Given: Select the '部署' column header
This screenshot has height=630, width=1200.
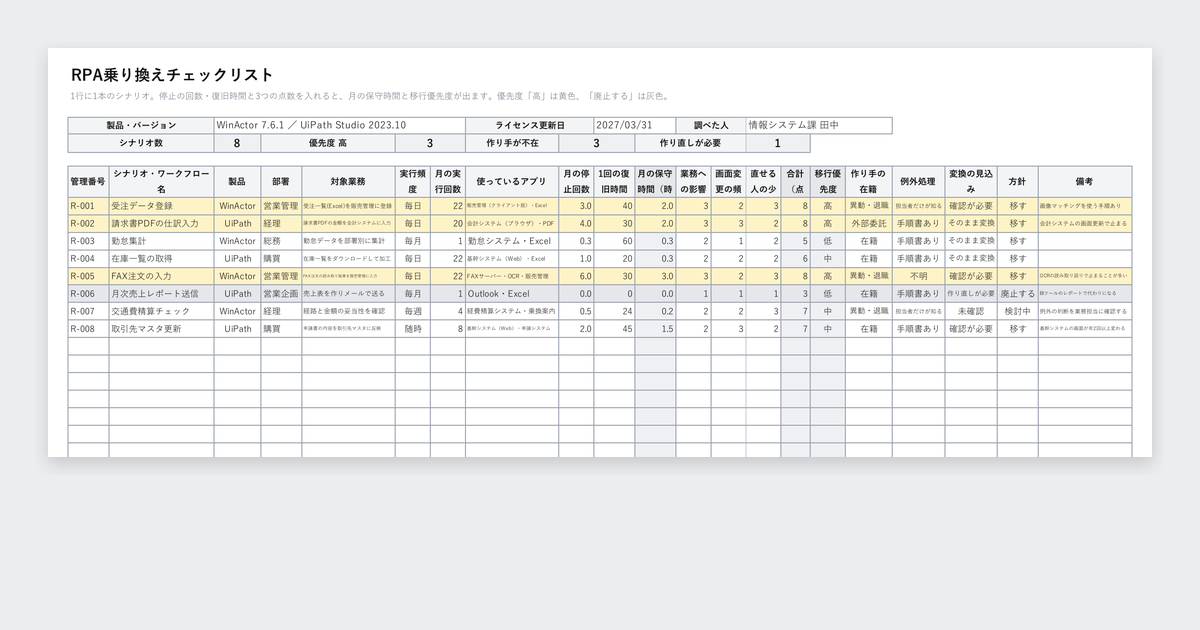Looking at the screenshot, I should (281, 182).
